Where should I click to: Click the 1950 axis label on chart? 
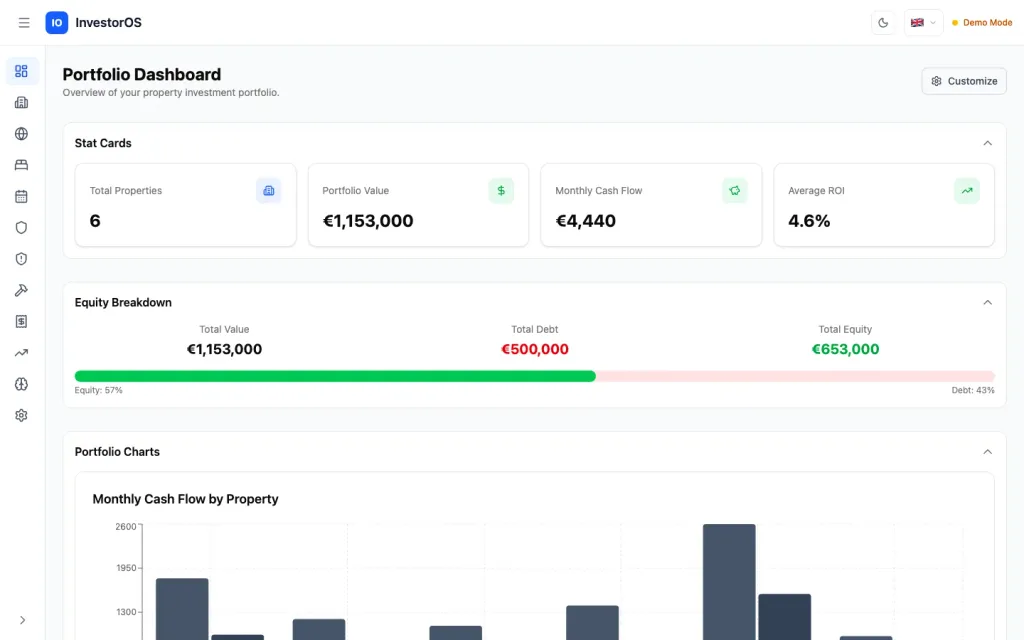click(x=127, y=568)
